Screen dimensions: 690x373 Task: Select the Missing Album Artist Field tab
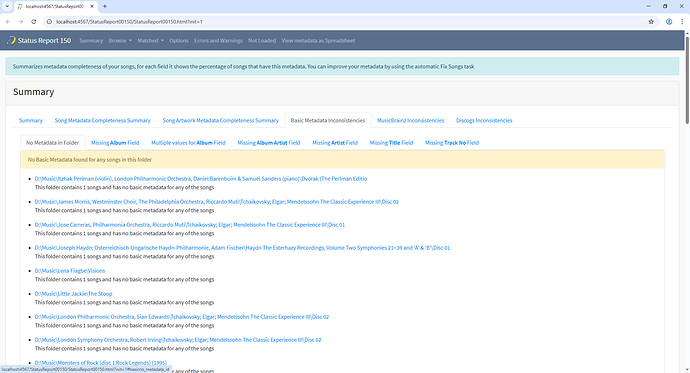pyautogui.click(x=269, y=143)
